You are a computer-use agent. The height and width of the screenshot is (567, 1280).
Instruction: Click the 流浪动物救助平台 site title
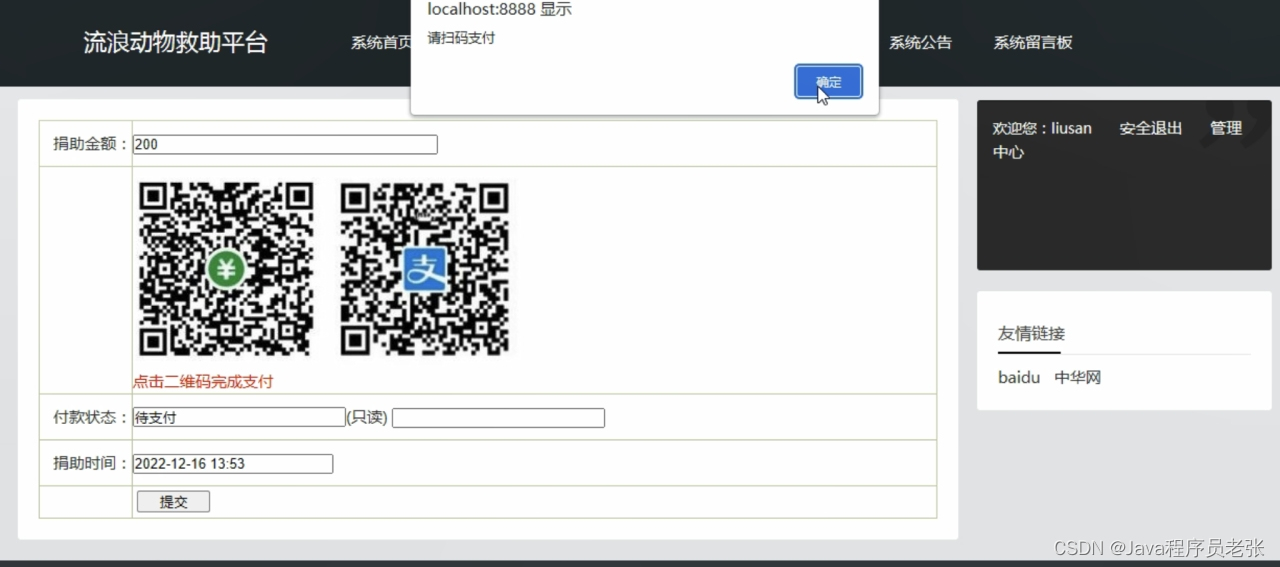click(x=175, y=43)
